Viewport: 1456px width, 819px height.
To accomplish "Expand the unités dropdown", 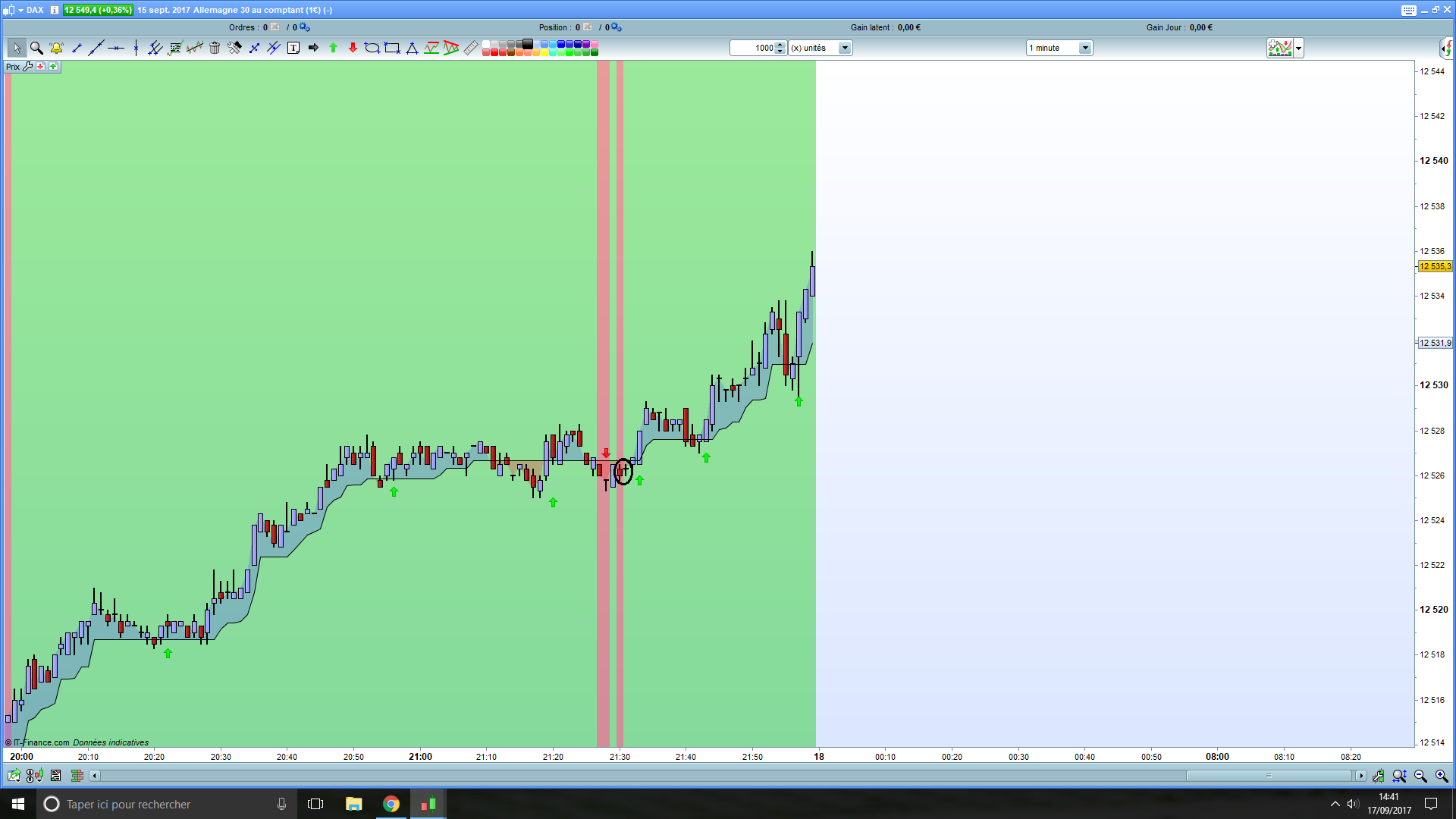I will pos(844,48).
